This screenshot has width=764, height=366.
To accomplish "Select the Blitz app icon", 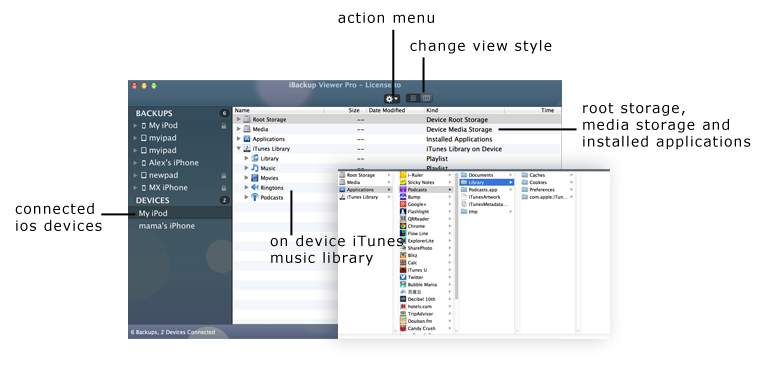I will tap(403, 255).
